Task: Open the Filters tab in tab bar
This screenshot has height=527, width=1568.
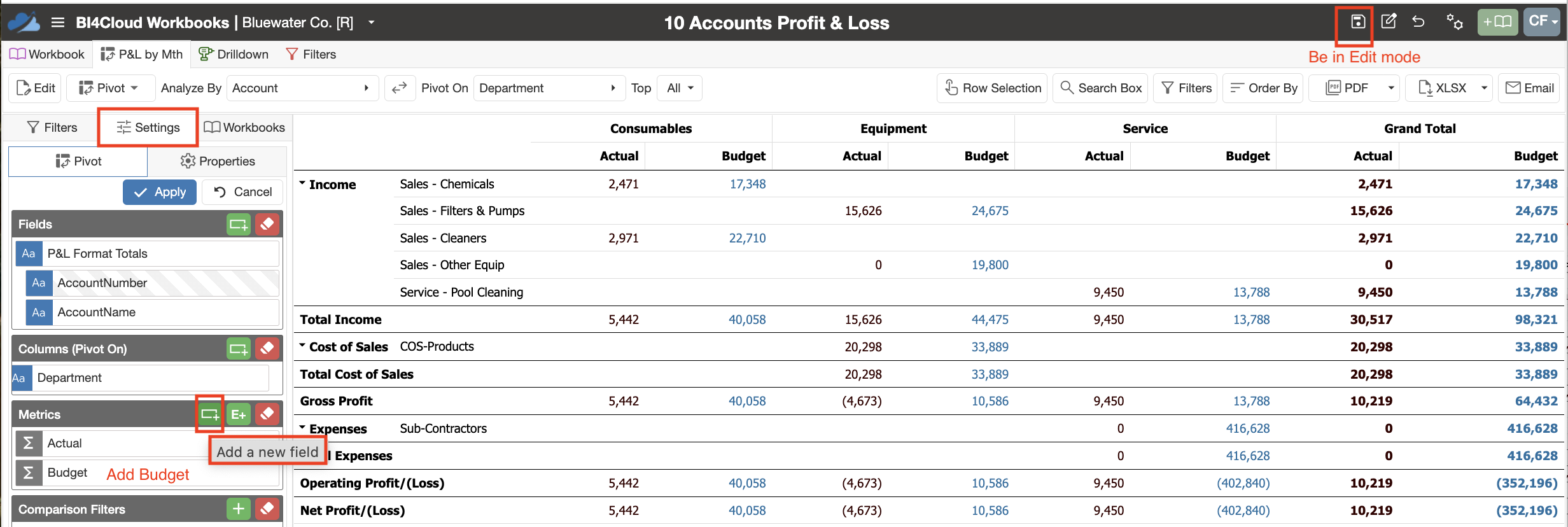Action: pyautogui.click(x=311, y=54)
